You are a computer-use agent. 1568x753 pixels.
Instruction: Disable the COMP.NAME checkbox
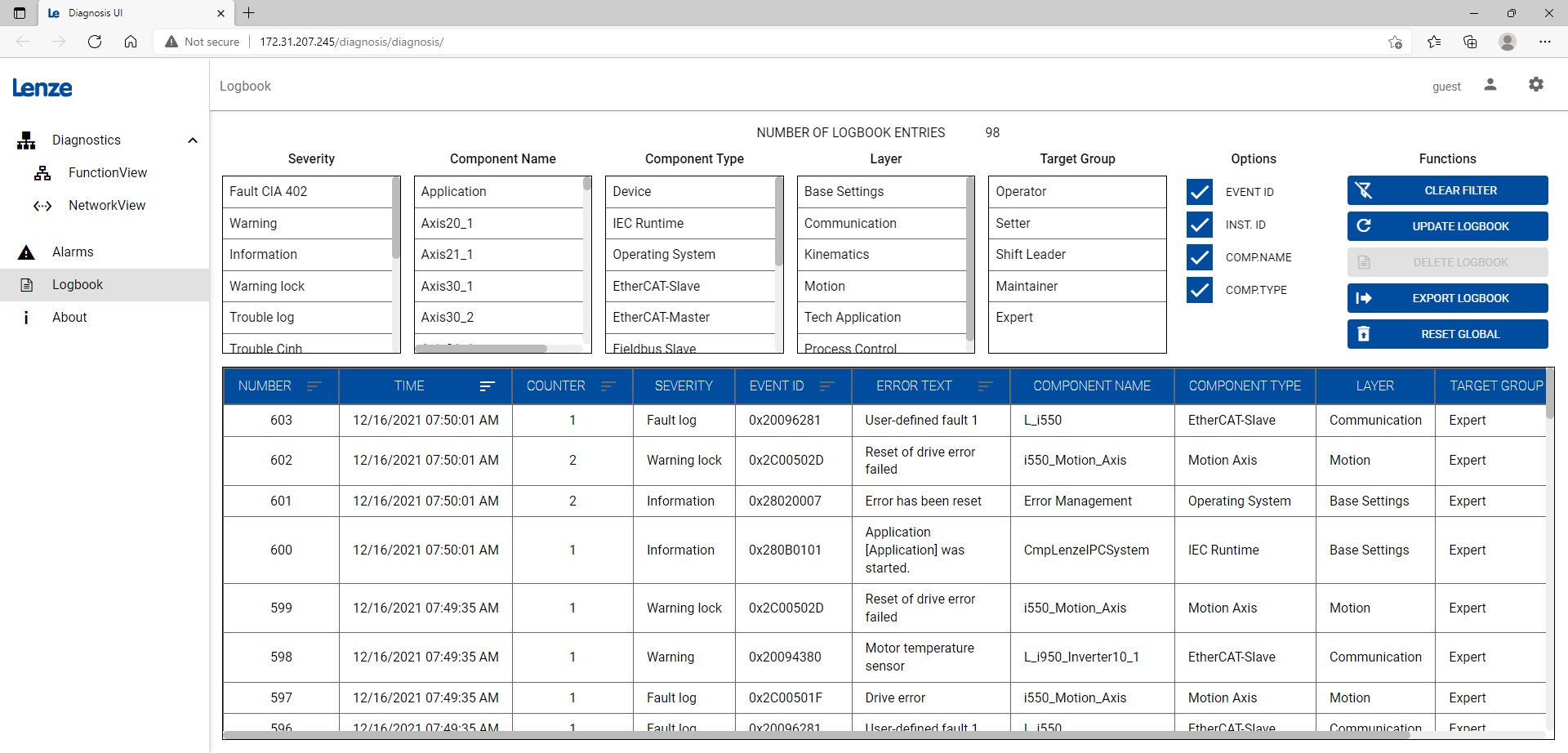coord(1199,257)
